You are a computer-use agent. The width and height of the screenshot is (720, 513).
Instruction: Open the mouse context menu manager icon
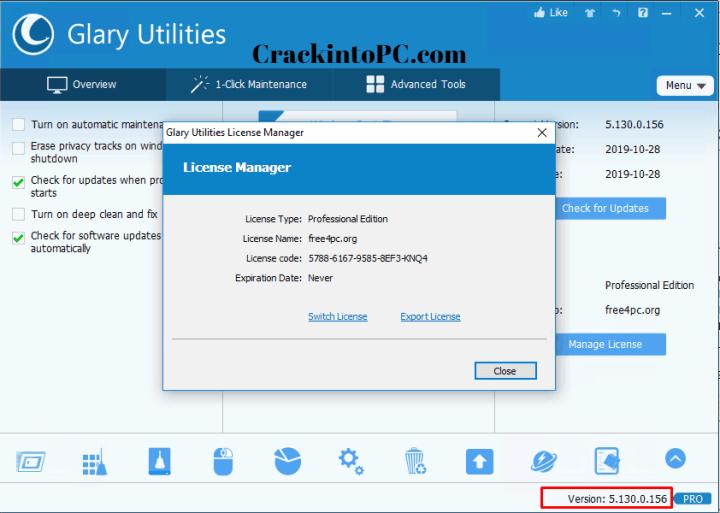coord(223,462)
